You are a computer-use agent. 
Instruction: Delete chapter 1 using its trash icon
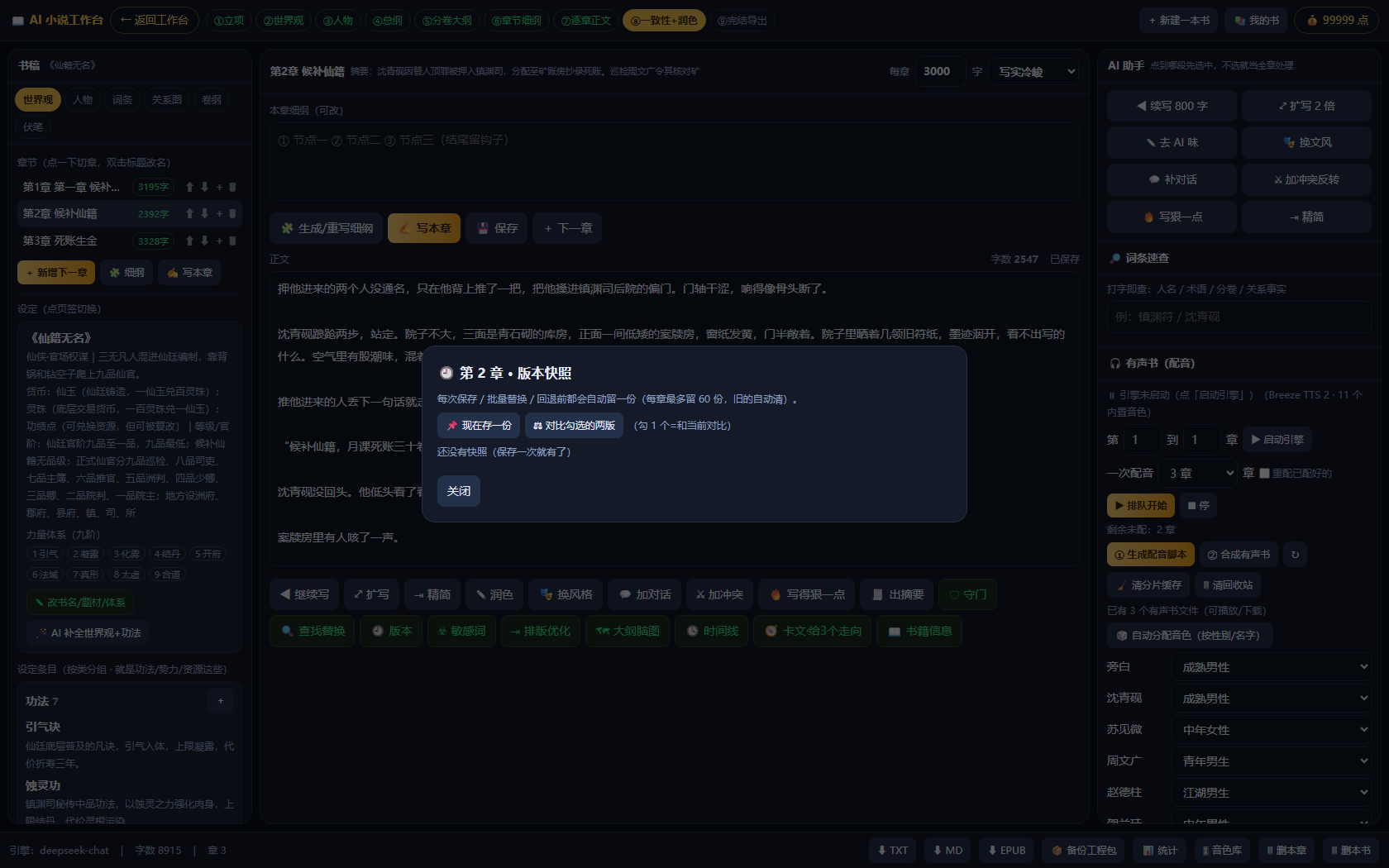click(233, 188)
